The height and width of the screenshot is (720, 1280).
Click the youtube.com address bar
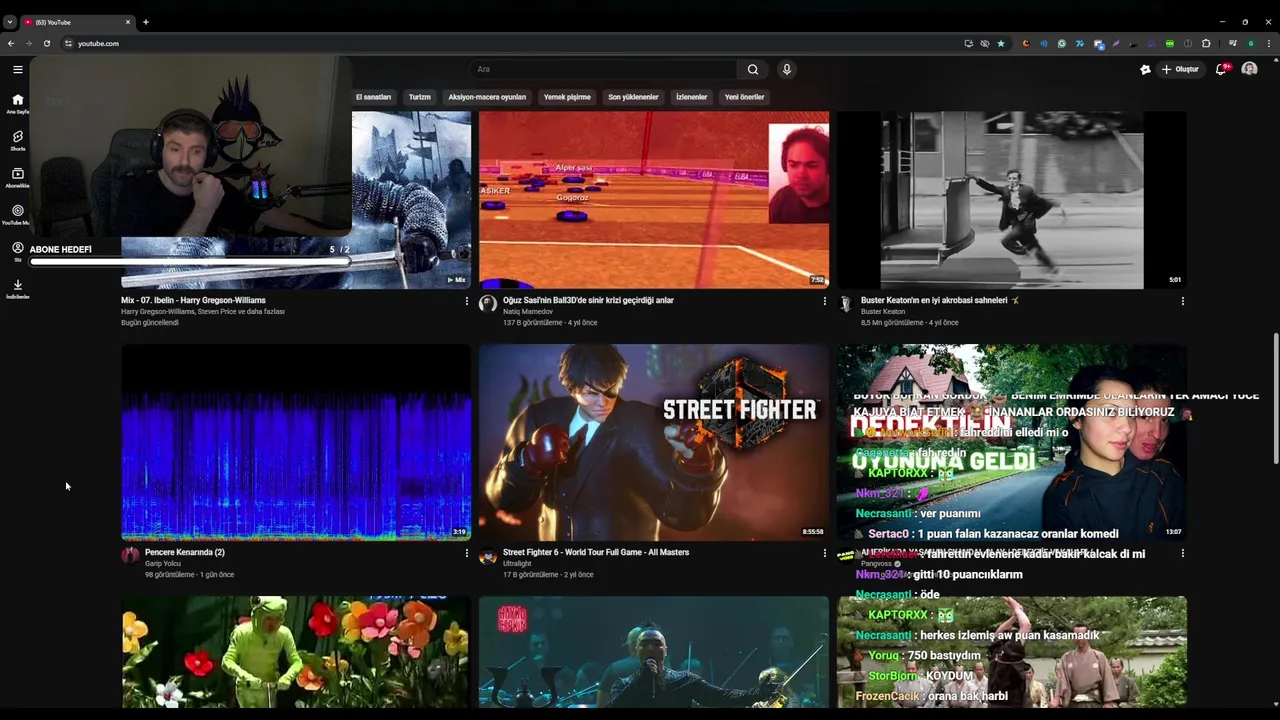click(510, 43)
